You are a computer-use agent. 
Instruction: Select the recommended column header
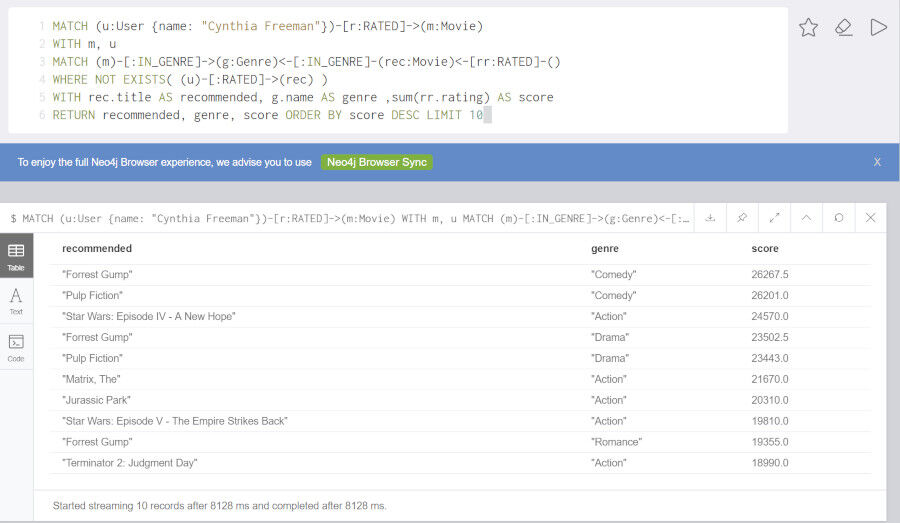(x=97, y=249)
